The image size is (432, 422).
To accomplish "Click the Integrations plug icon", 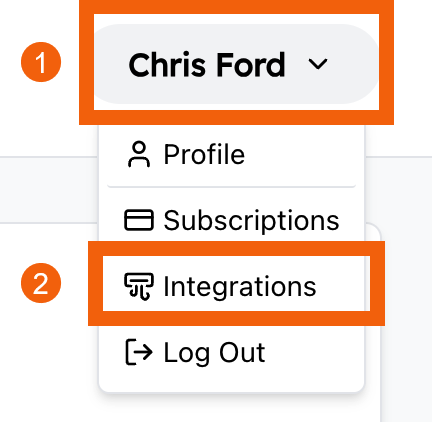I will [x=139, y=287].
